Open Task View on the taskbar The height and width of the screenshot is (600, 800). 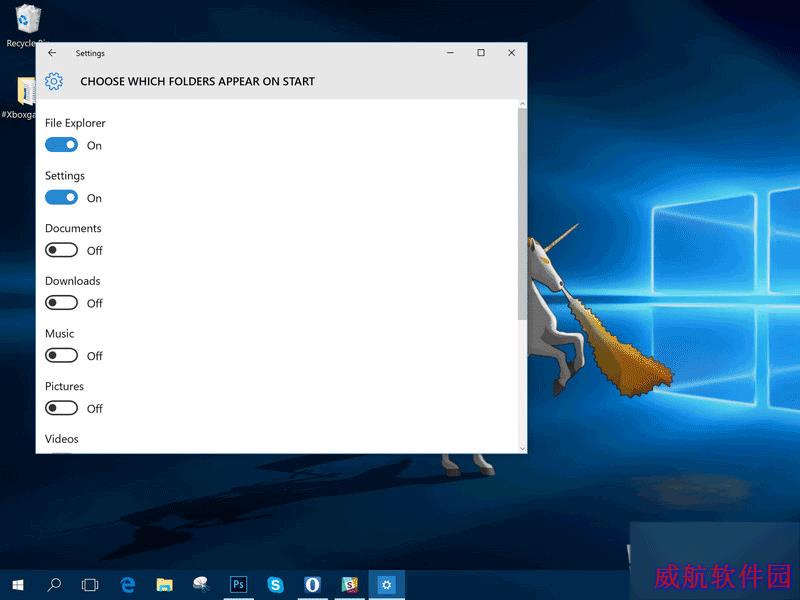[x=90, y=584]
